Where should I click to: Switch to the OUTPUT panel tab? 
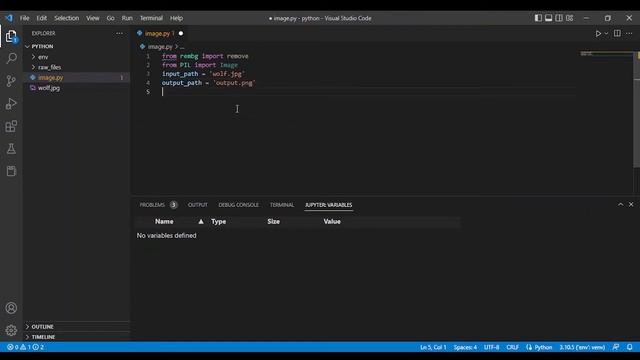(x=198, y=205)
